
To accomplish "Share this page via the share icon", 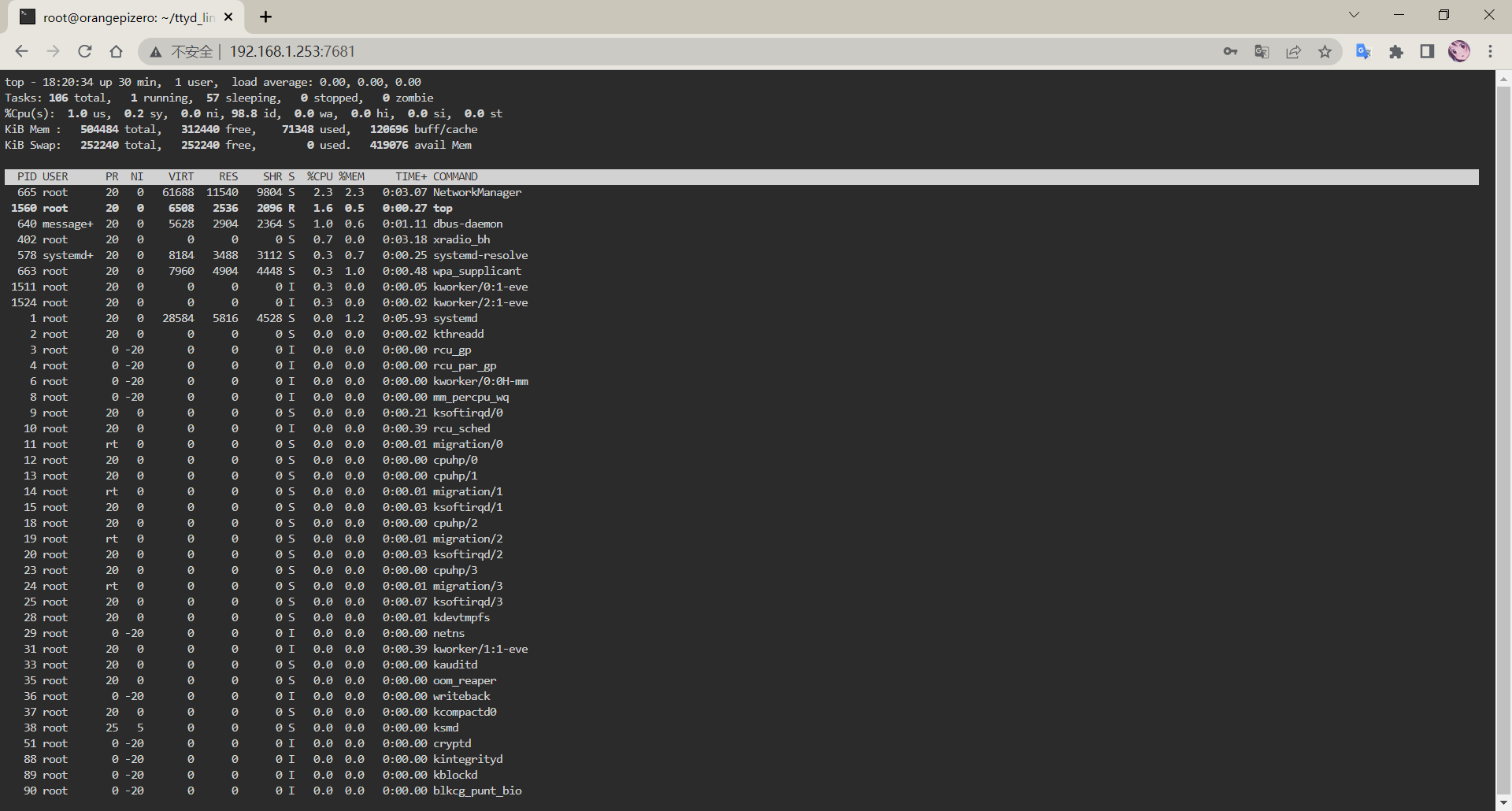I will 1293,51.
